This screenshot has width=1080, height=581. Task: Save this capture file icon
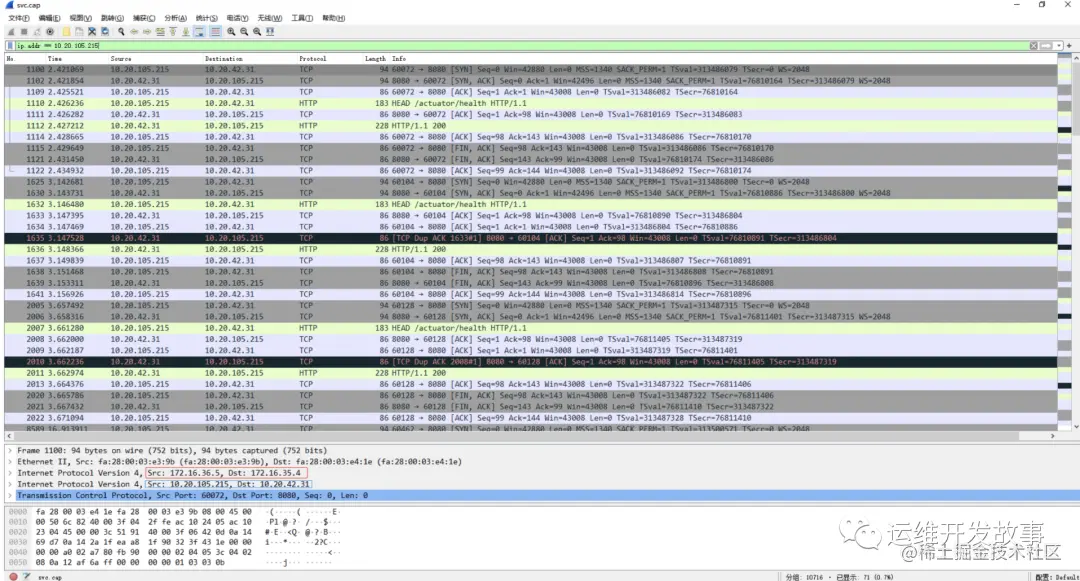79,32
